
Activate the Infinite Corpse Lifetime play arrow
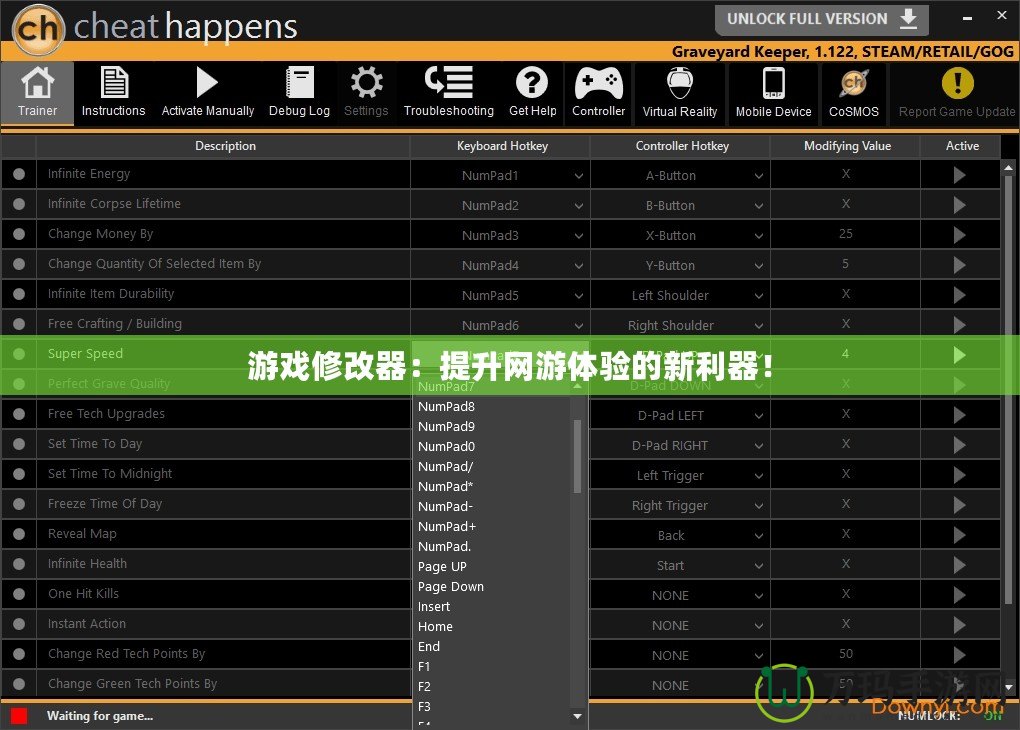tap(960, 205)
